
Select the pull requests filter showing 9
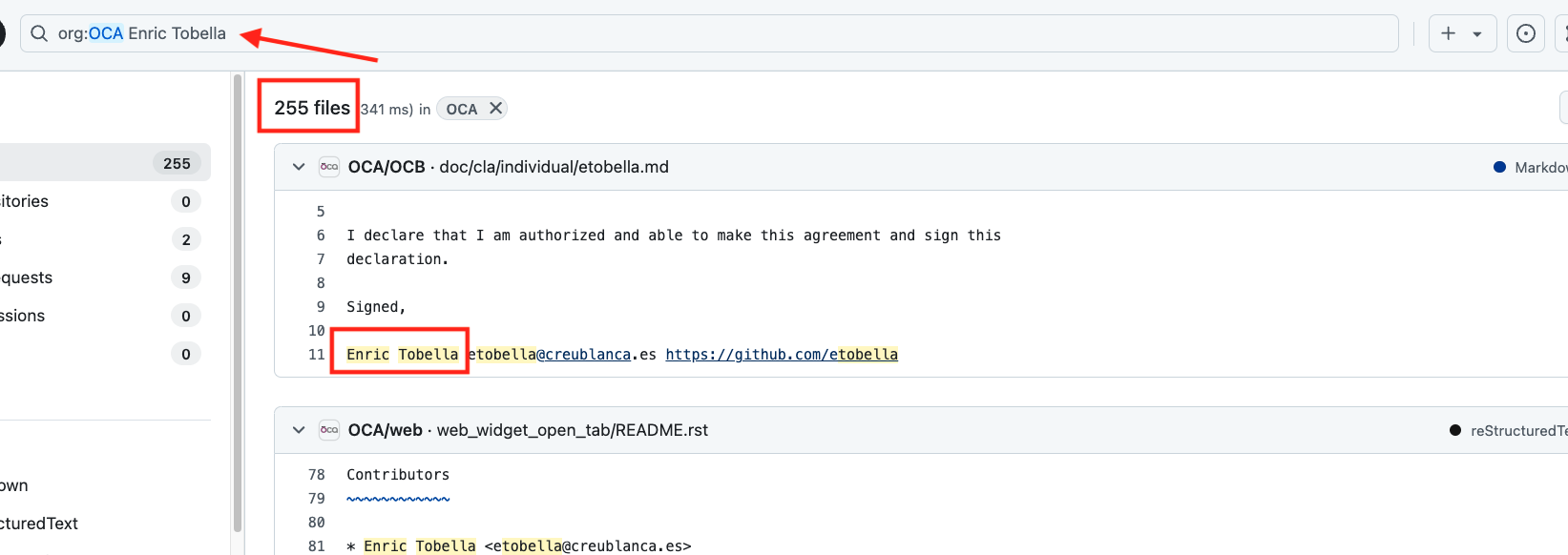105,277
